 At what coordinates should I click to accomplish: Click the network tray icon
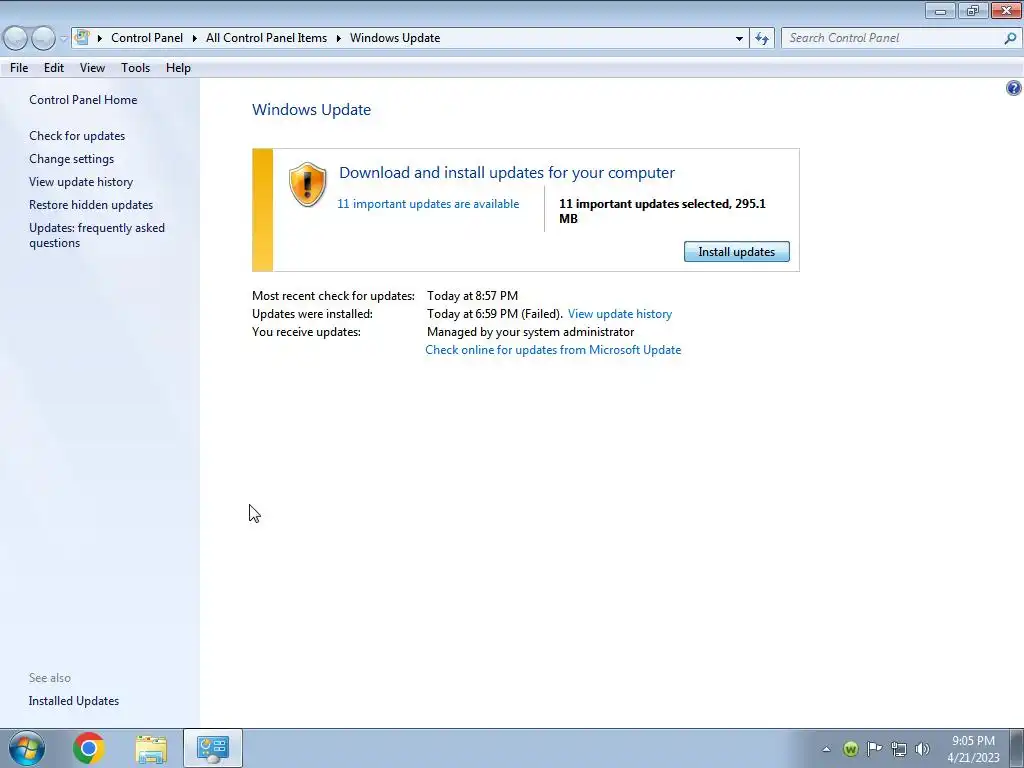(899, 749)
